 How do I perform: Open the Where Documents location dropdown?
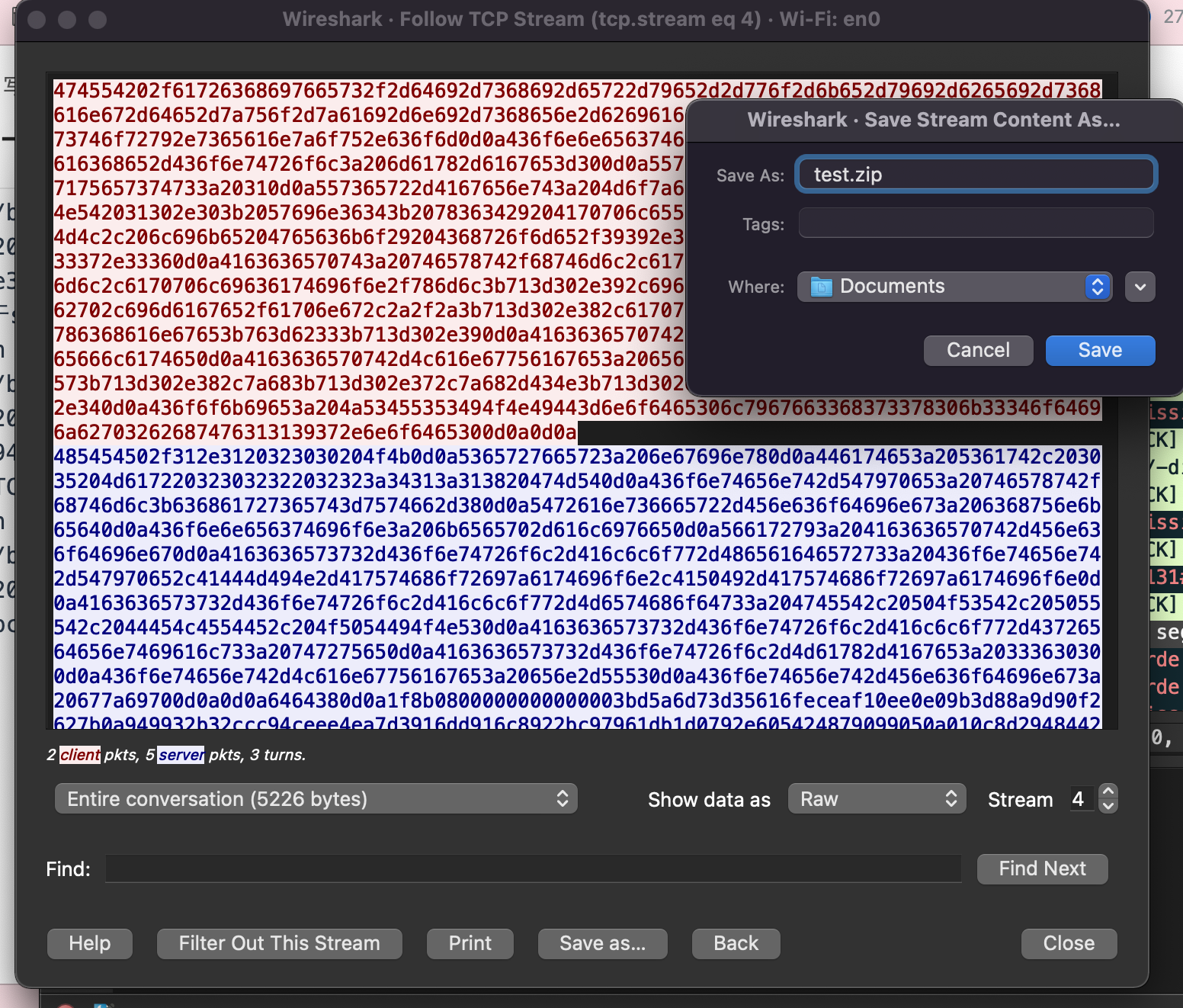(x=955, y=287)
